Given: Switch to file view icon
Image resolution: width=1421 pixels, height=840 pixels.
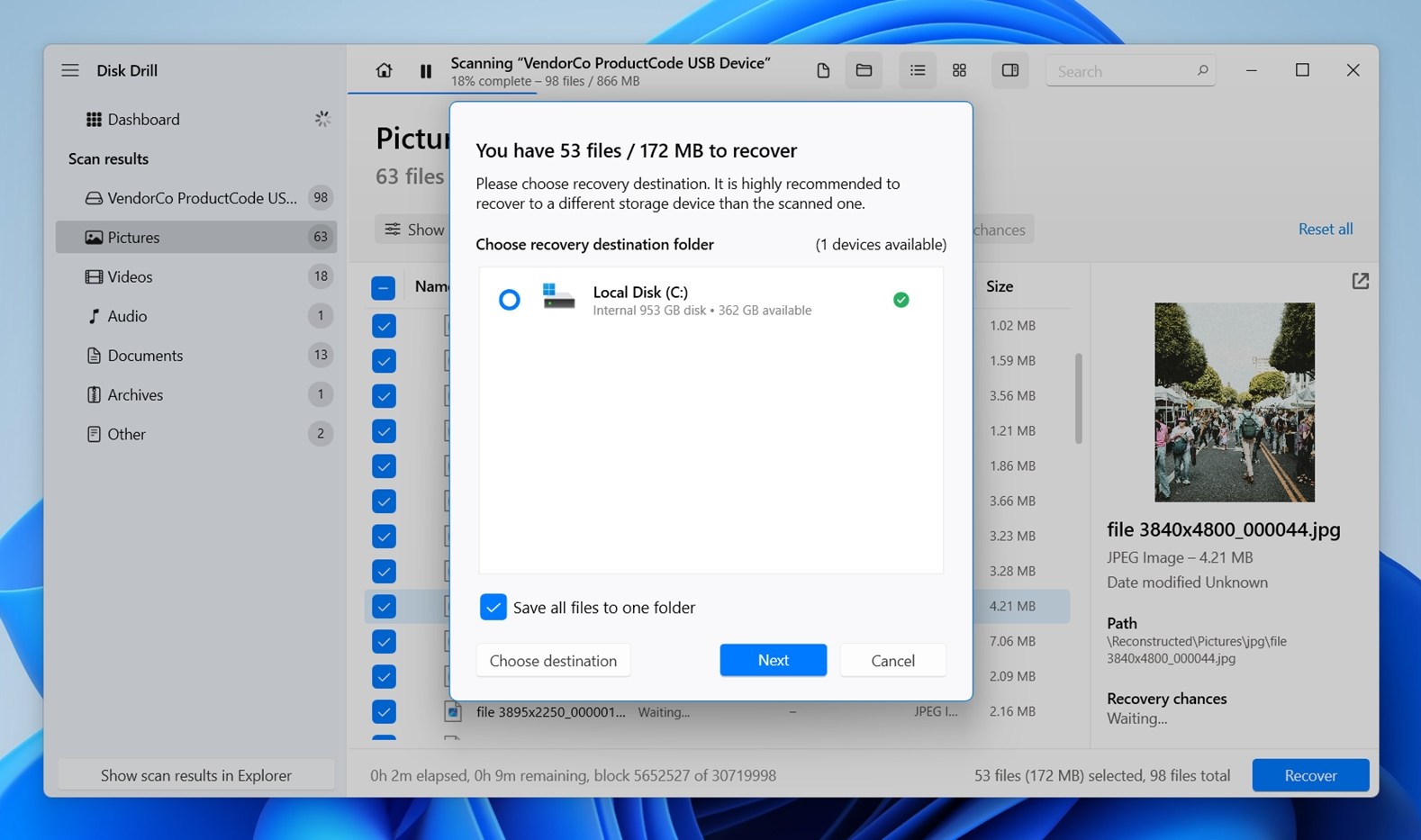Looking at the screenshot, I should 823,70.
